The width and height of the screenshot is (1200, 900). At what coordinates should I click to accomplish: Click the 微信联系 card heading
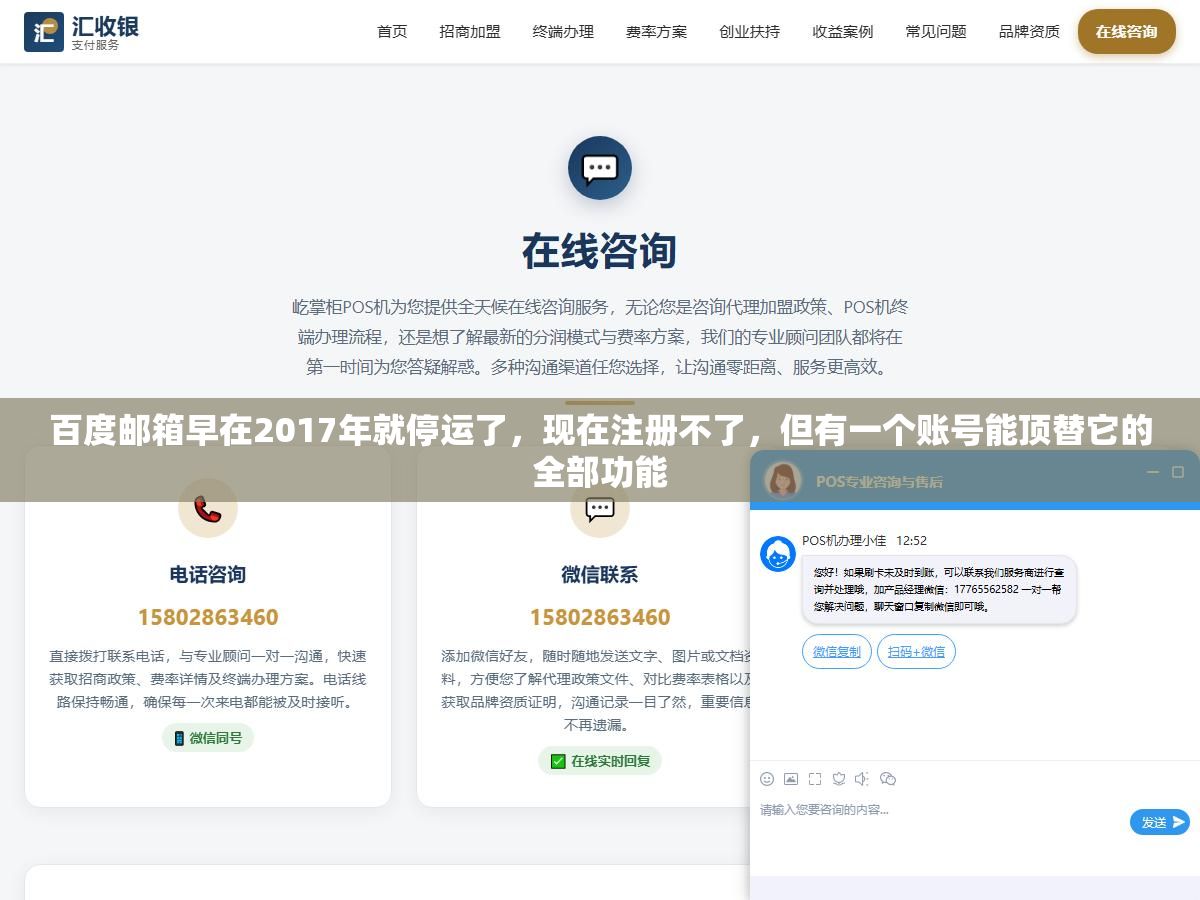point(600,575)
